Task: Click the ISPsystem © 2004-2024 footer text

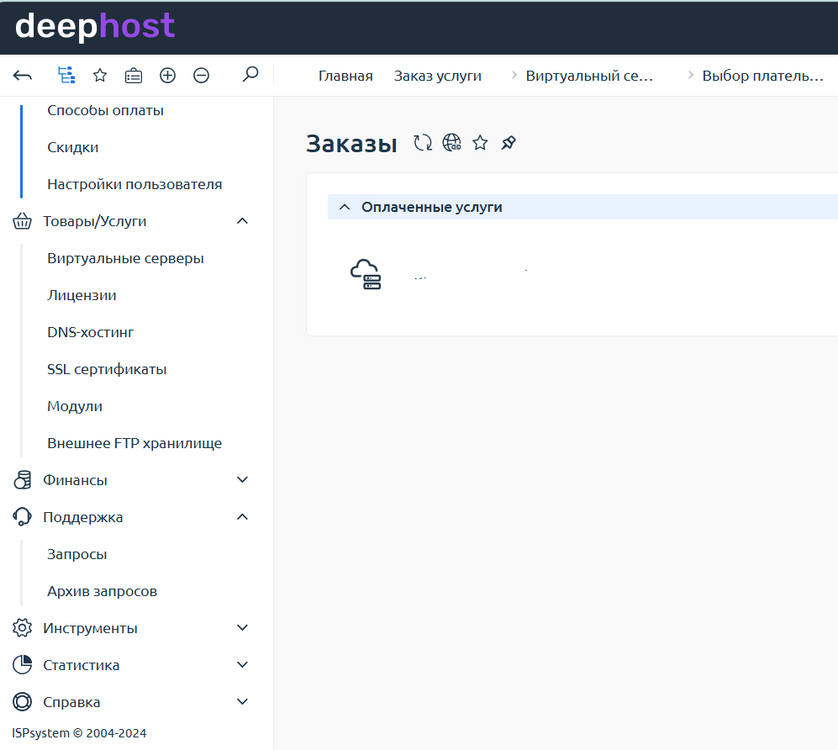Action: (x=79, y=733)
